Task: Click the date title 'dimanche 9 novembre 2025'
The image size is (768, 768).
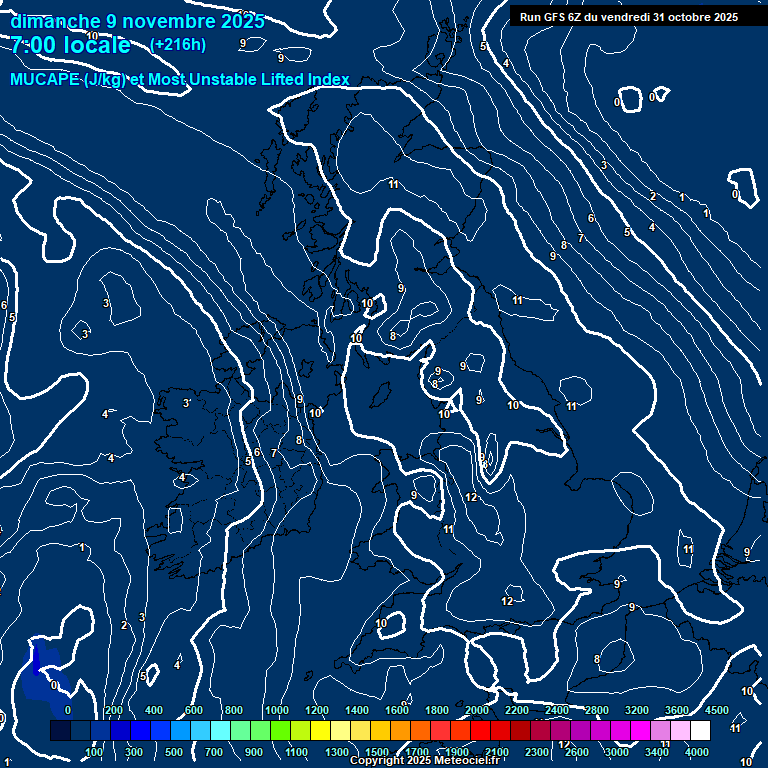Action: (x=137, y=21)
